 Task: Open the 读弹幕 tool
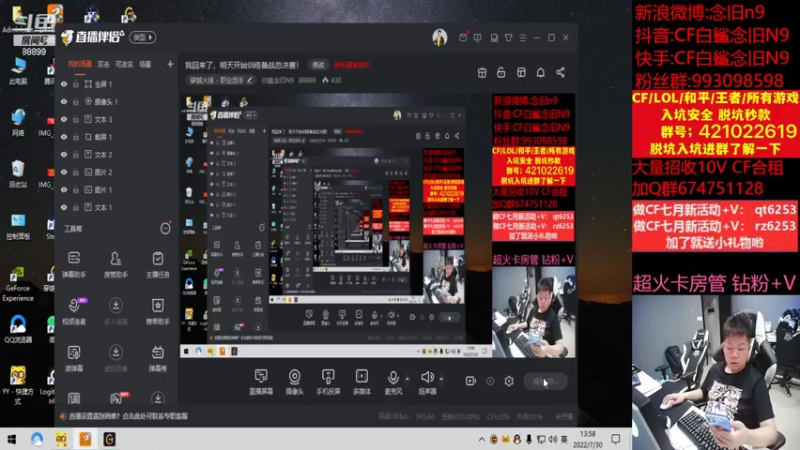74,358
